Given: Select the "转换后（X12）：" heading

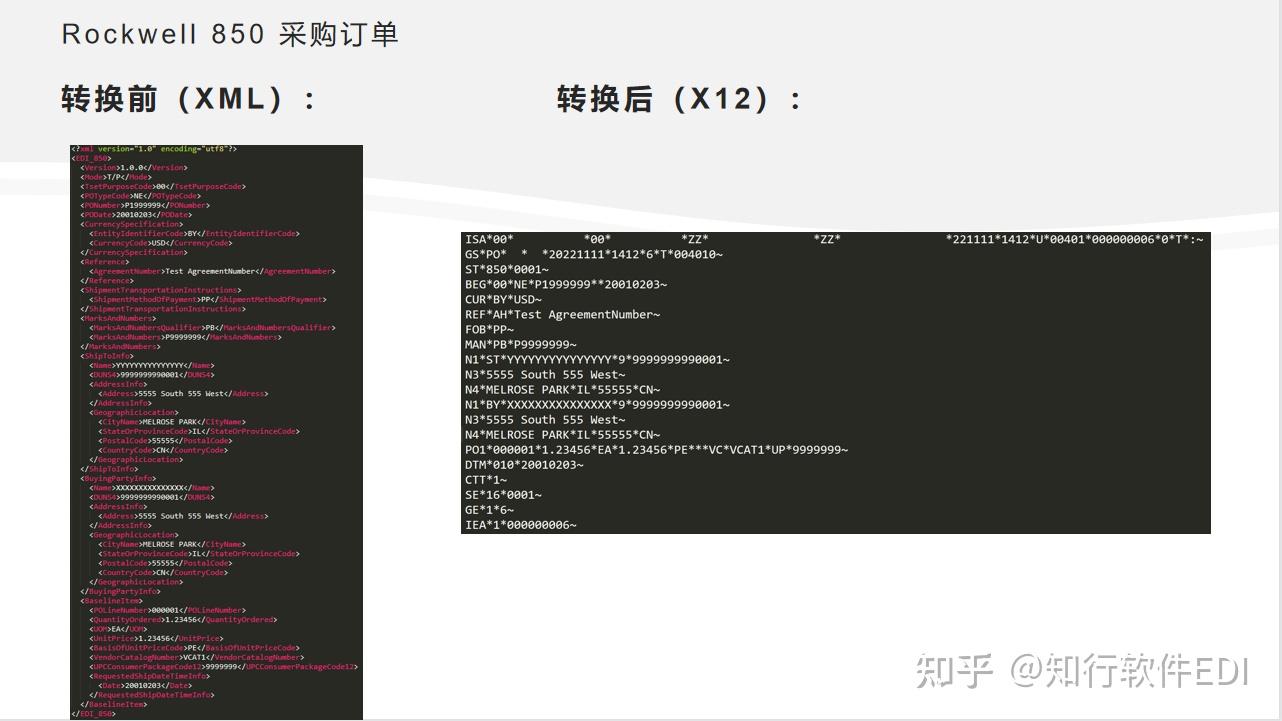Looking at the screenshot, I should pos(681,99).
